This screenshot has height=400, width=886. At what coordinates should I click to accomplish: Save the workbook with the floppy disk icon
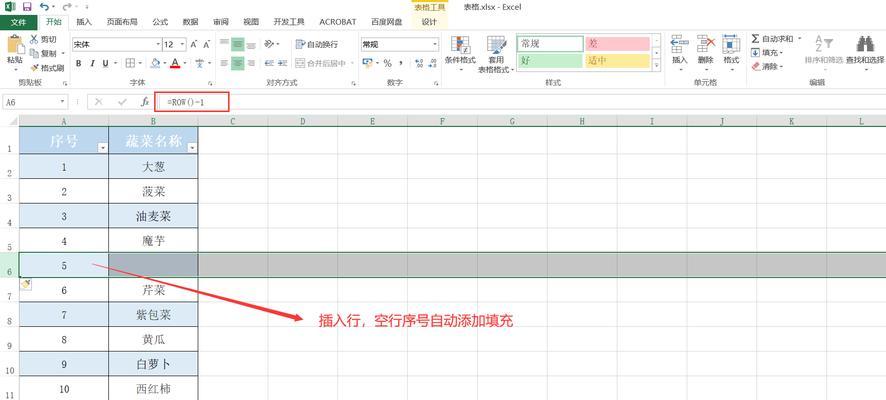(27, 7)
